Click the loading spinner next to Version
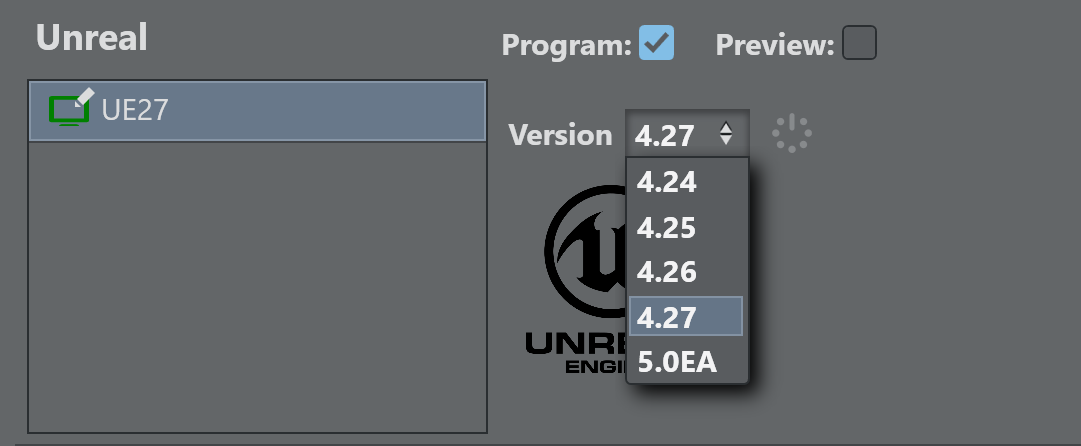The height and width of the screenshot is (446, 1081). [x=791, y=134]
